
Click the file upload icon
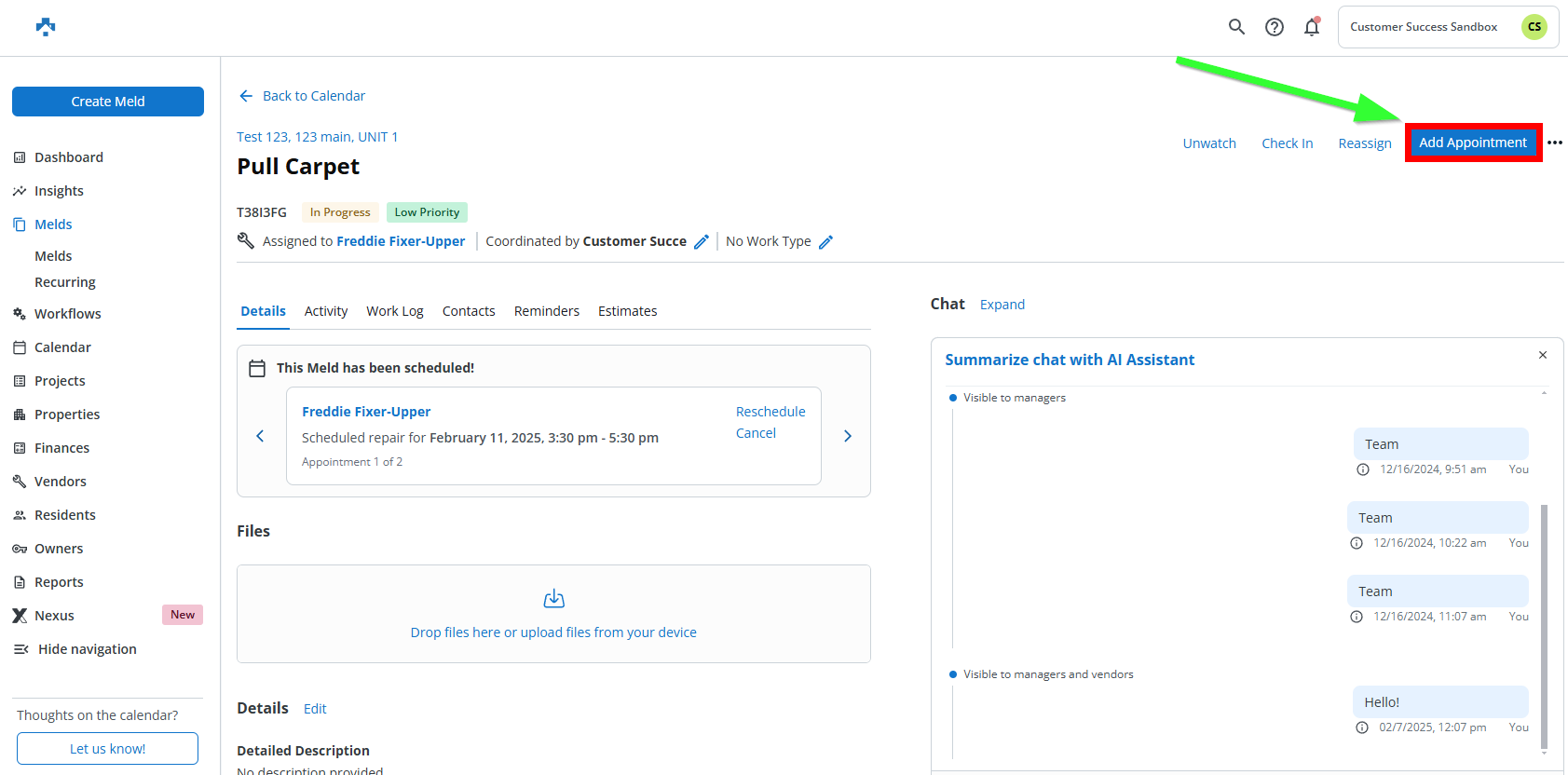click(553, 599)
